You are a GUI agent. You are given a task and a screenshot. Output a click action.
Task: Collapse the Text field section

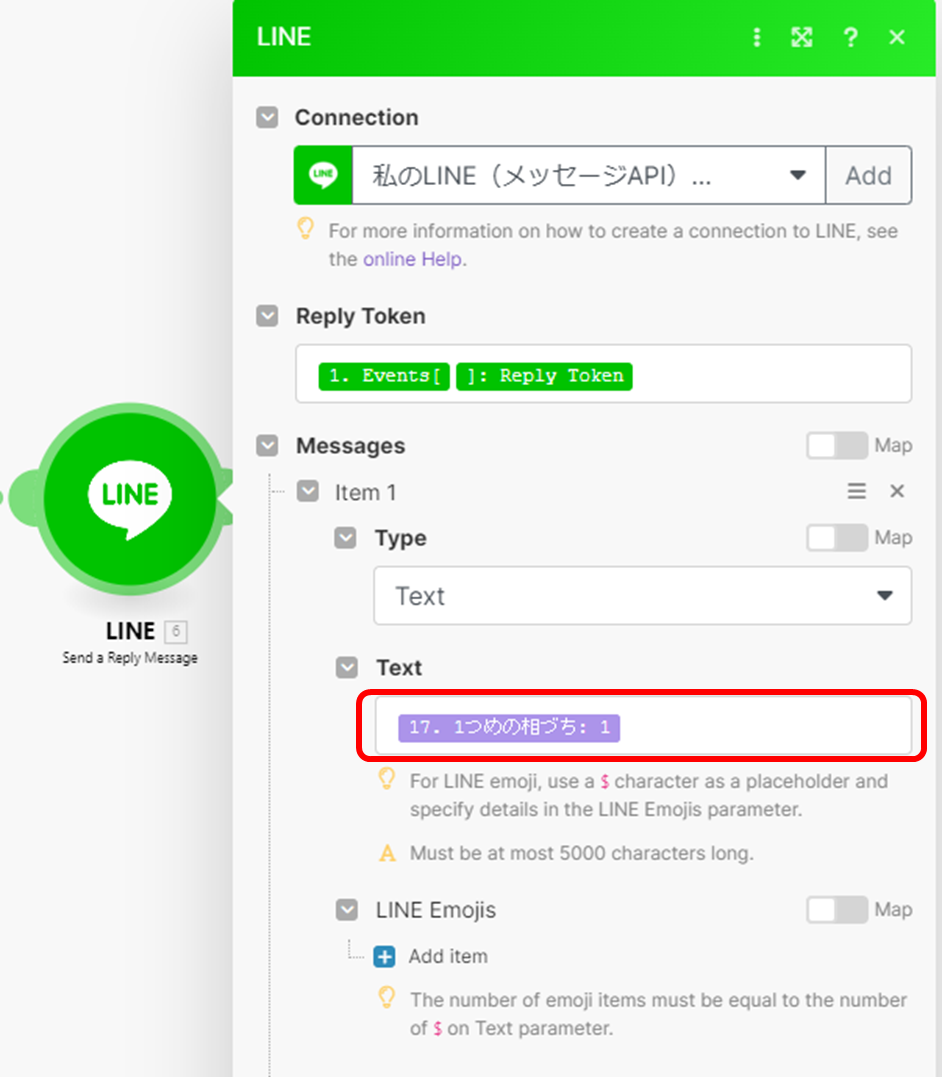(x=347, y=668)
